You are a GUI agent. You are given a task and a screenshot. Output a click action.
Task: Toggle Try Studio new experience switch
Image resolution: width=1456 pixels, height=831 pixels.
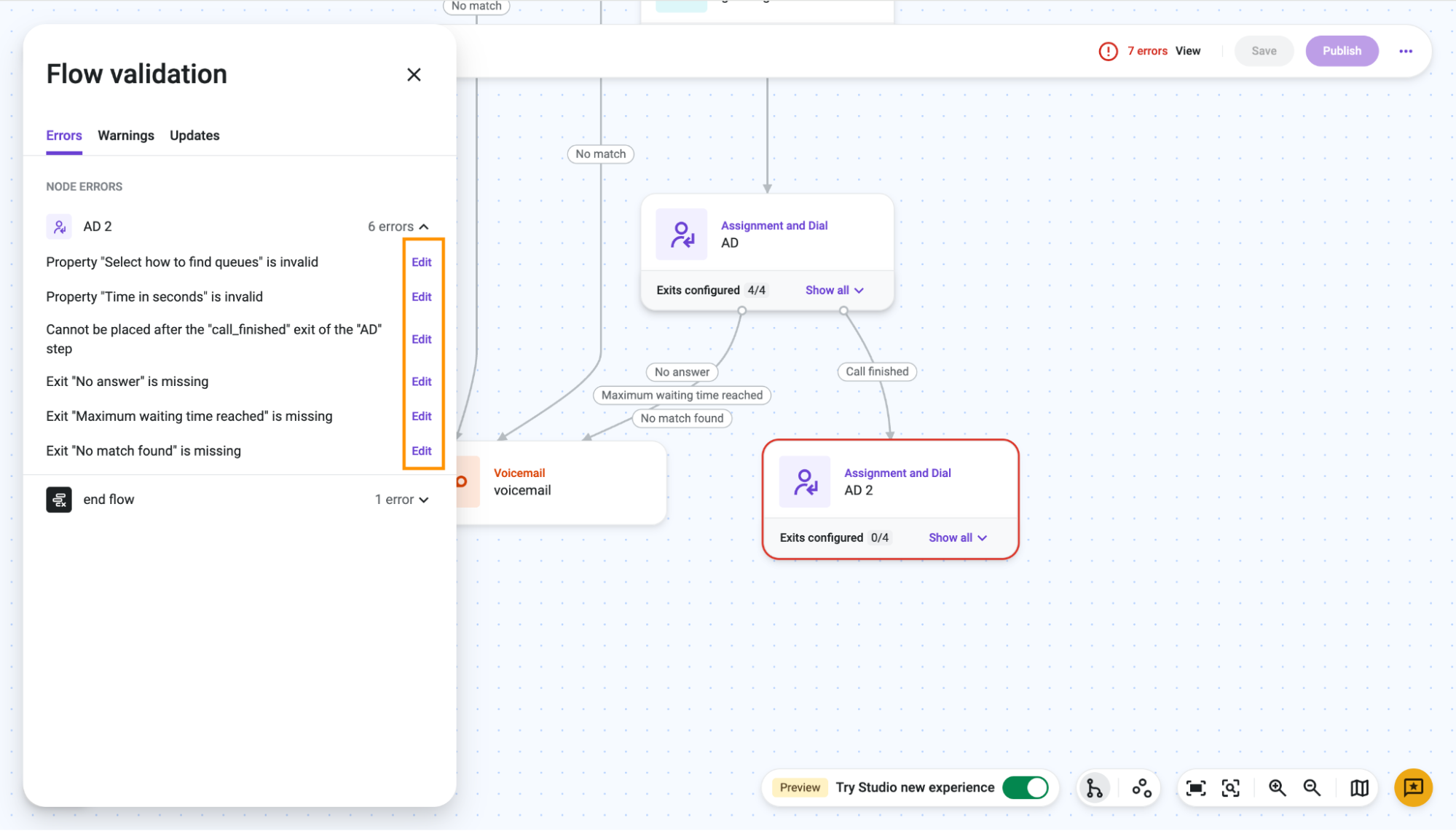coord(1025,788)
